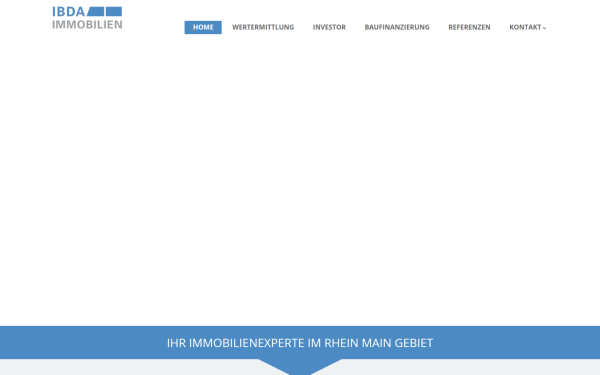Open the WERTERMITTLUNG page
Screen dimensions: 600x375
(x=263, y=27)
